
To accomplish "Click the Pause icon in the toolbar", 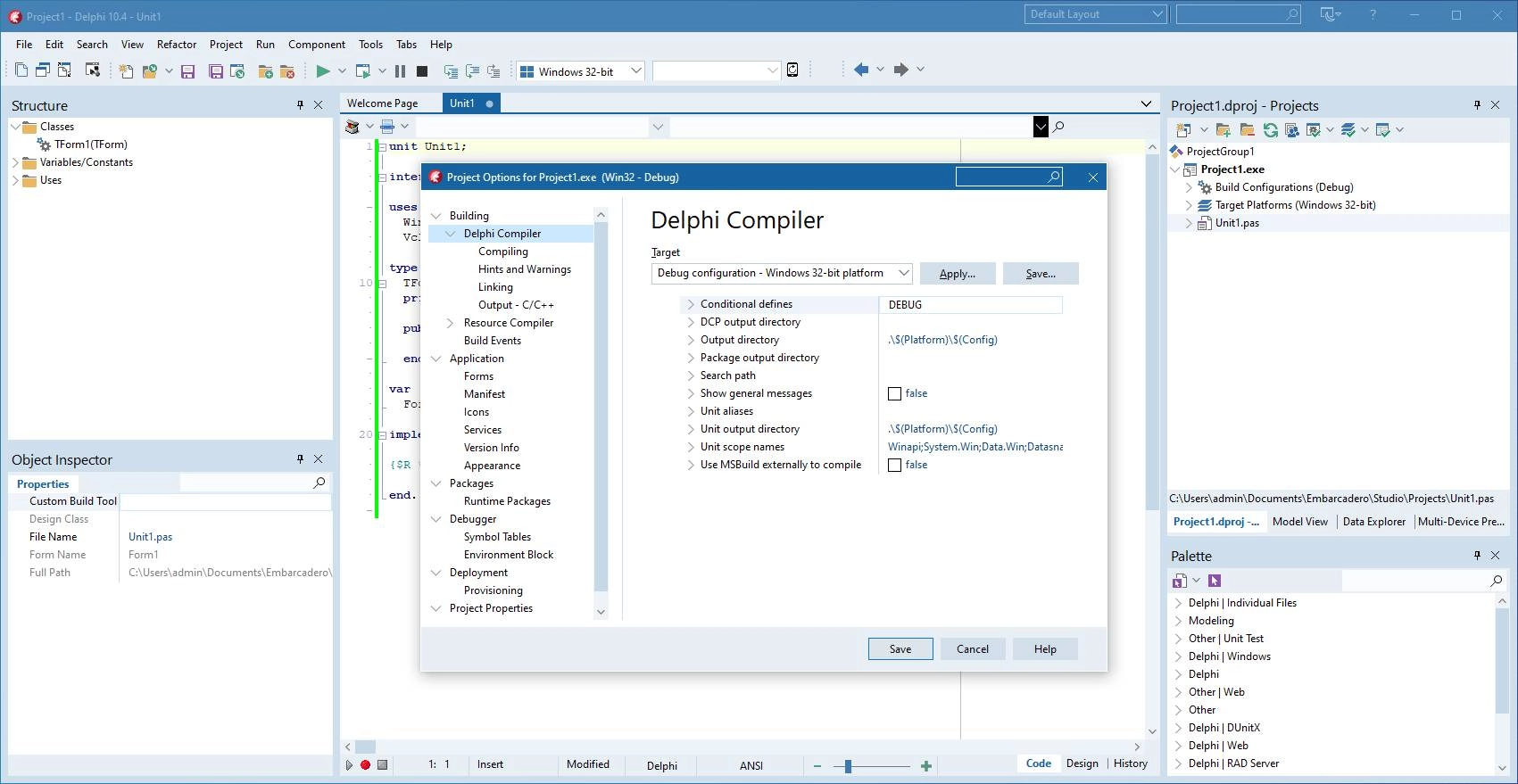I will 400,70.
